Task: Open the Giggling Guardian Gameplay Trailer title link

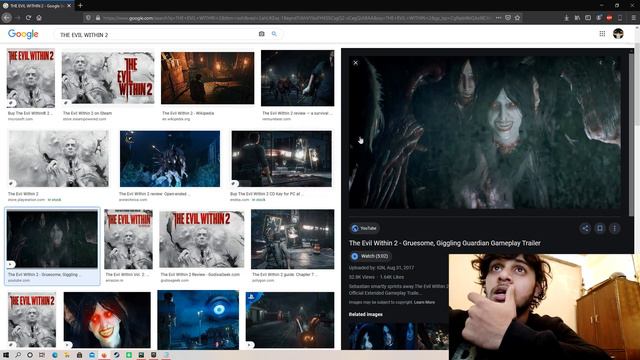Action: 444,243
